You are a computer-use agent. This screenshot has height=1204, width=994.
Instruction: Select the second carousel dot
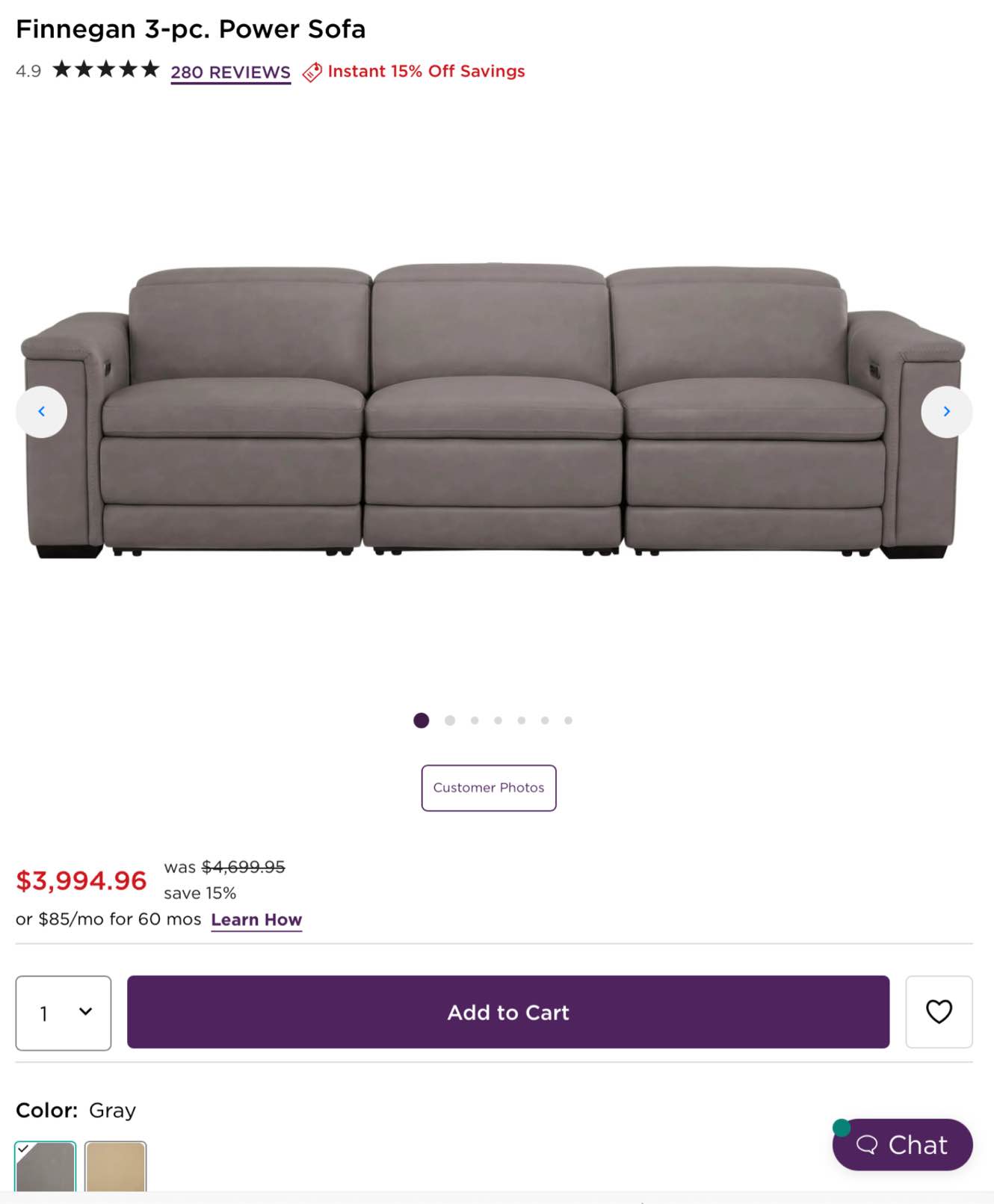tap(450, 720)
